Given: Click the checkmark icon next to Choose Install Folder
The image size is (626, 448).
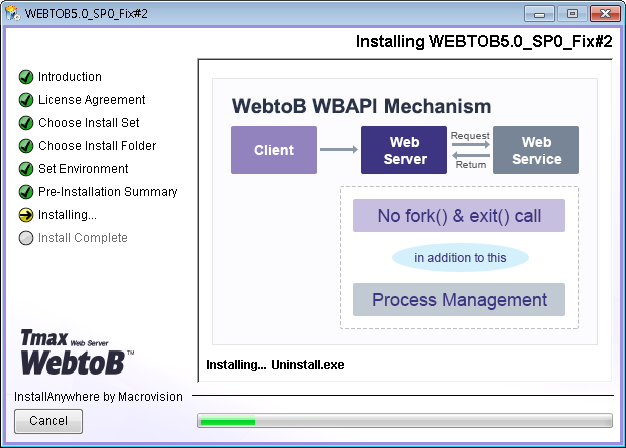Looking at the screenshot, I should tap(26, 146).
